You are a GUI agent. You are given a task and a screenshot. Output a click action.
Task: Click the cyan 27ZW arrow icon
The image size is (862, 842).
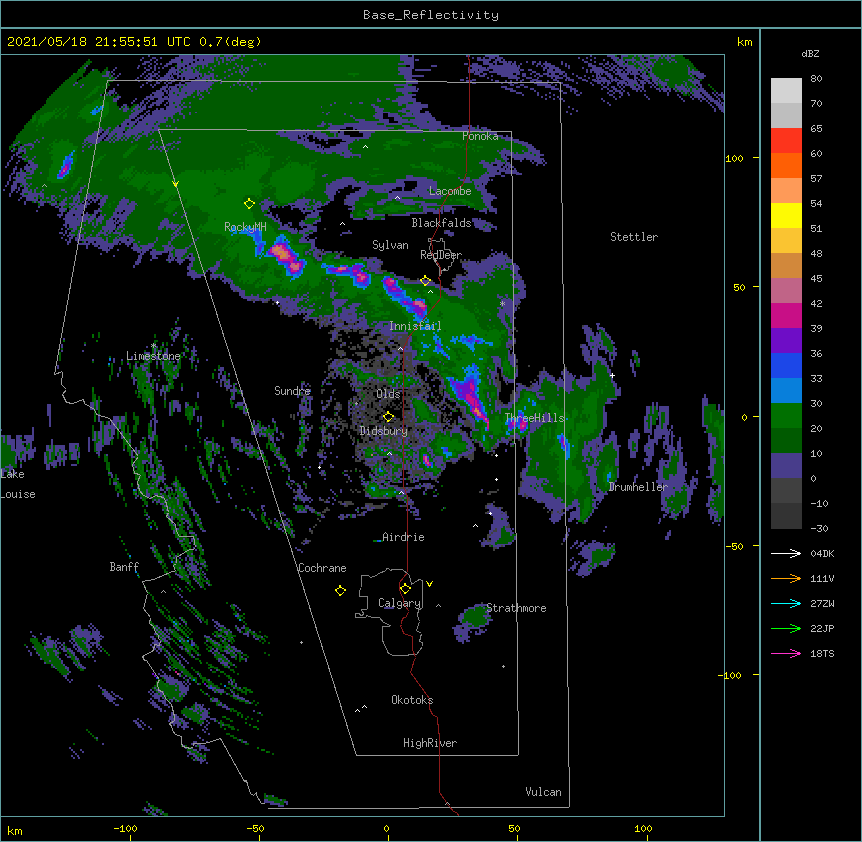coord(786,603)
